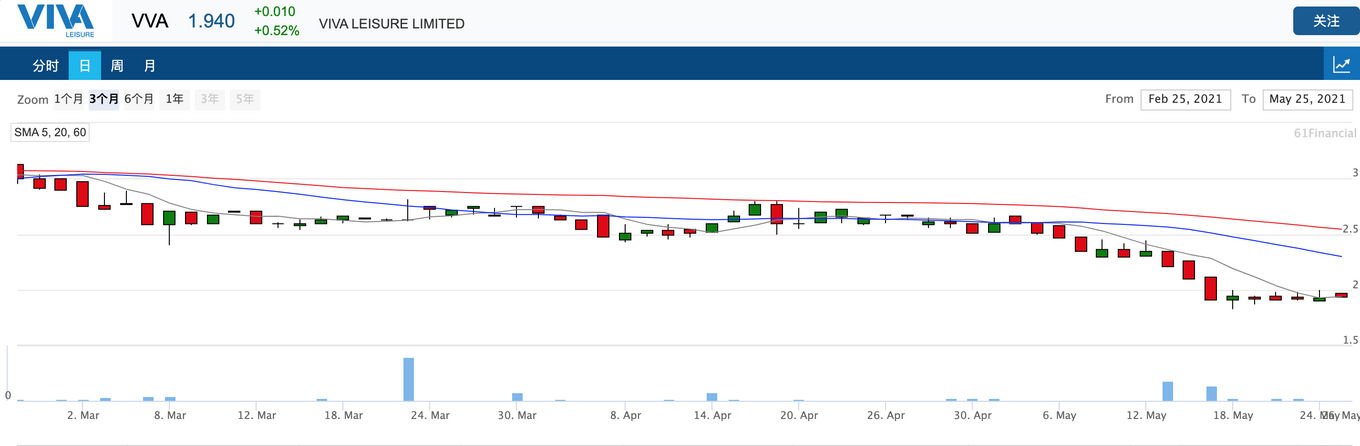1360x446 pixels.
Task: Switch to the 月 monthly tab
Action: (149, 66)
